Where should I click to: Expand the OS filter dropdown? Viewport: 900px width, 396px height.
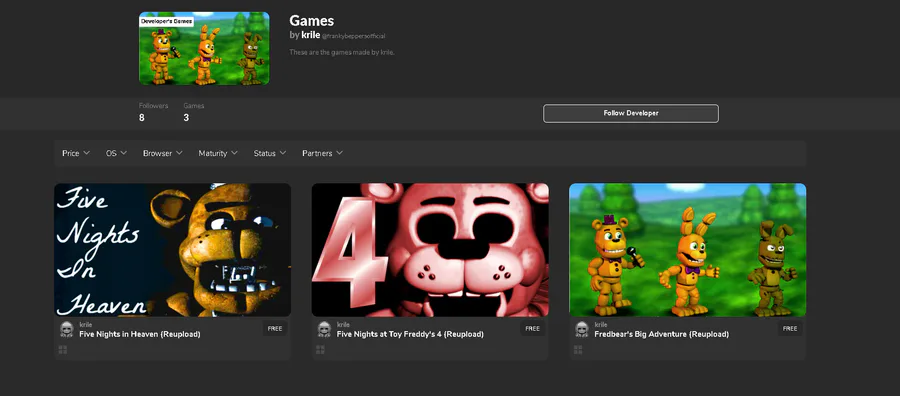[117, 153]
